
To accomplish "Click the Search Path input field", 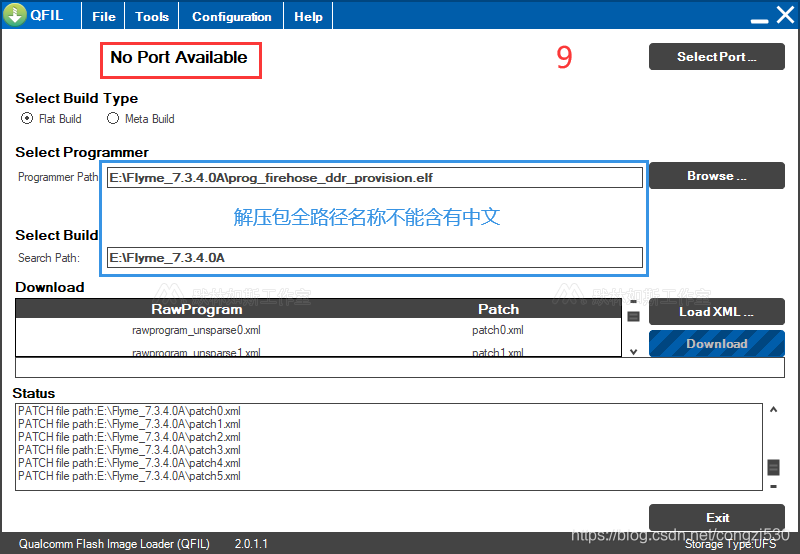I will (x=374, y=258).
